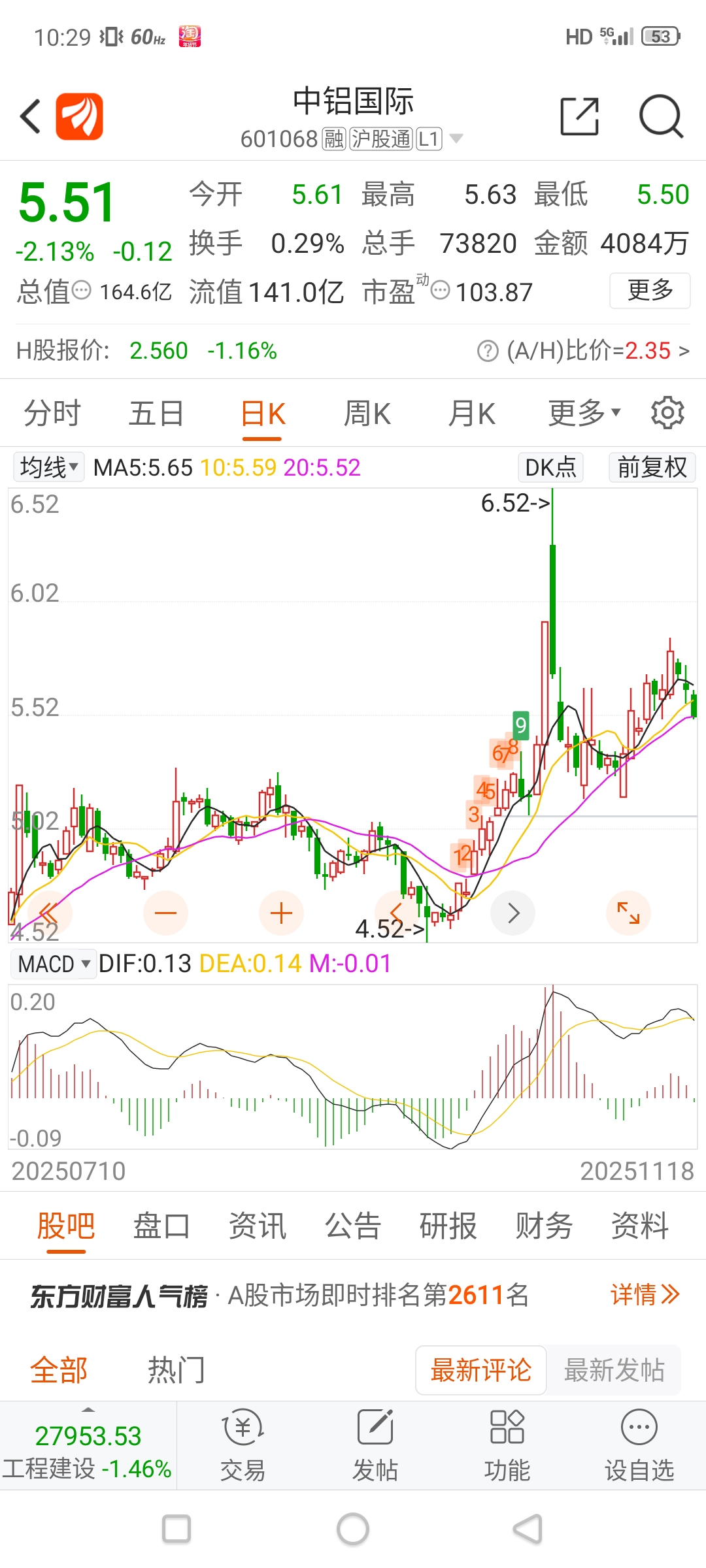Open chart settings gear icon
706x1568 pixels.
(x=667, y=413)
